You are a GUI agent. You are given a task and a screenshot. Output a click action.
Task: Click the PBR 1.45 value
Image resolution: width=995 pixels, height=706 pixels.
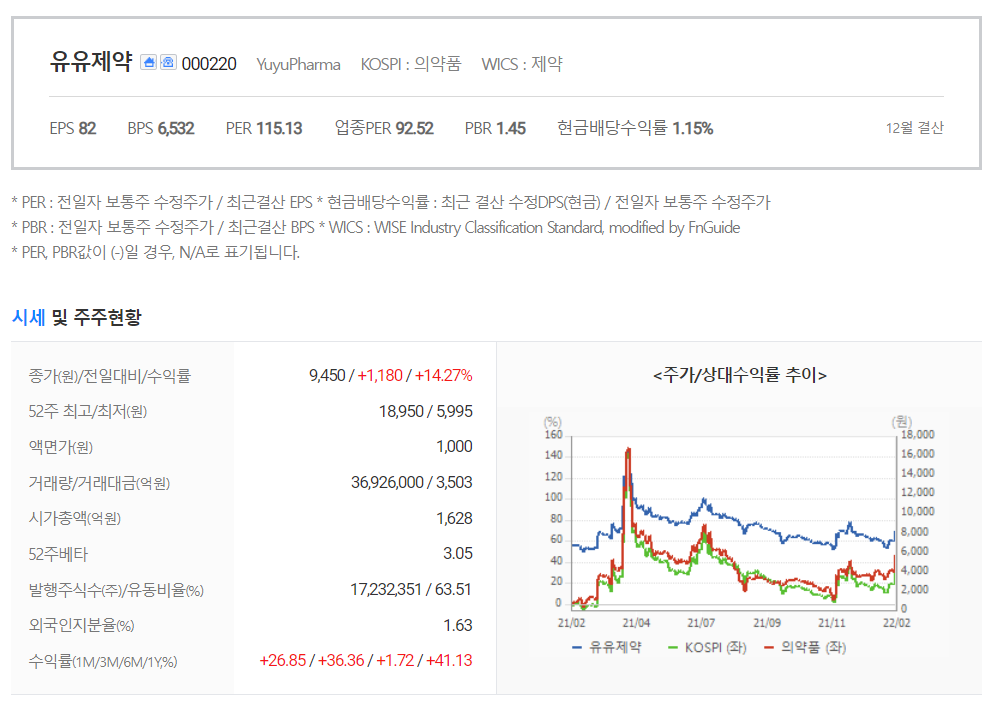click(495, 128)
